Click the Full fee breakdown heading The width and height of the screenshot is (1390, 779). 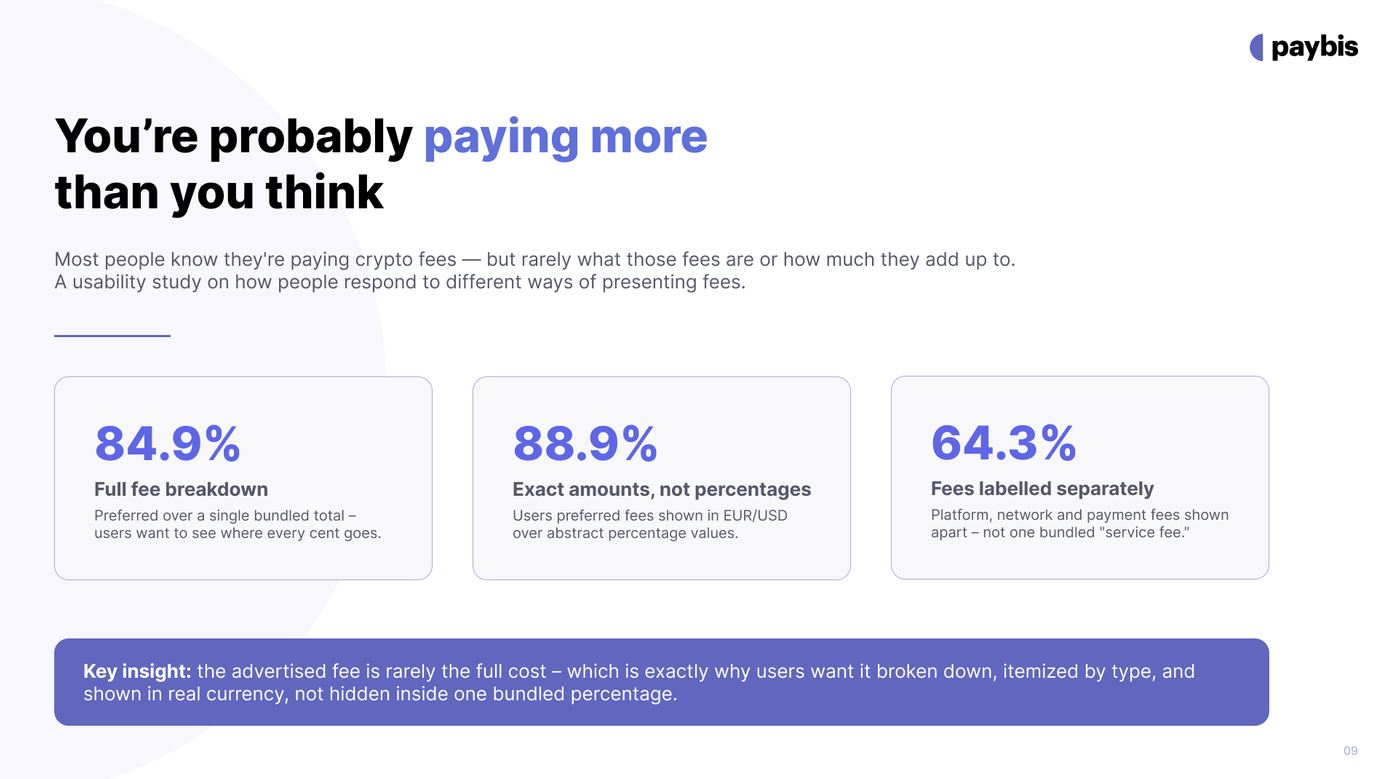(x=181, y=489)
